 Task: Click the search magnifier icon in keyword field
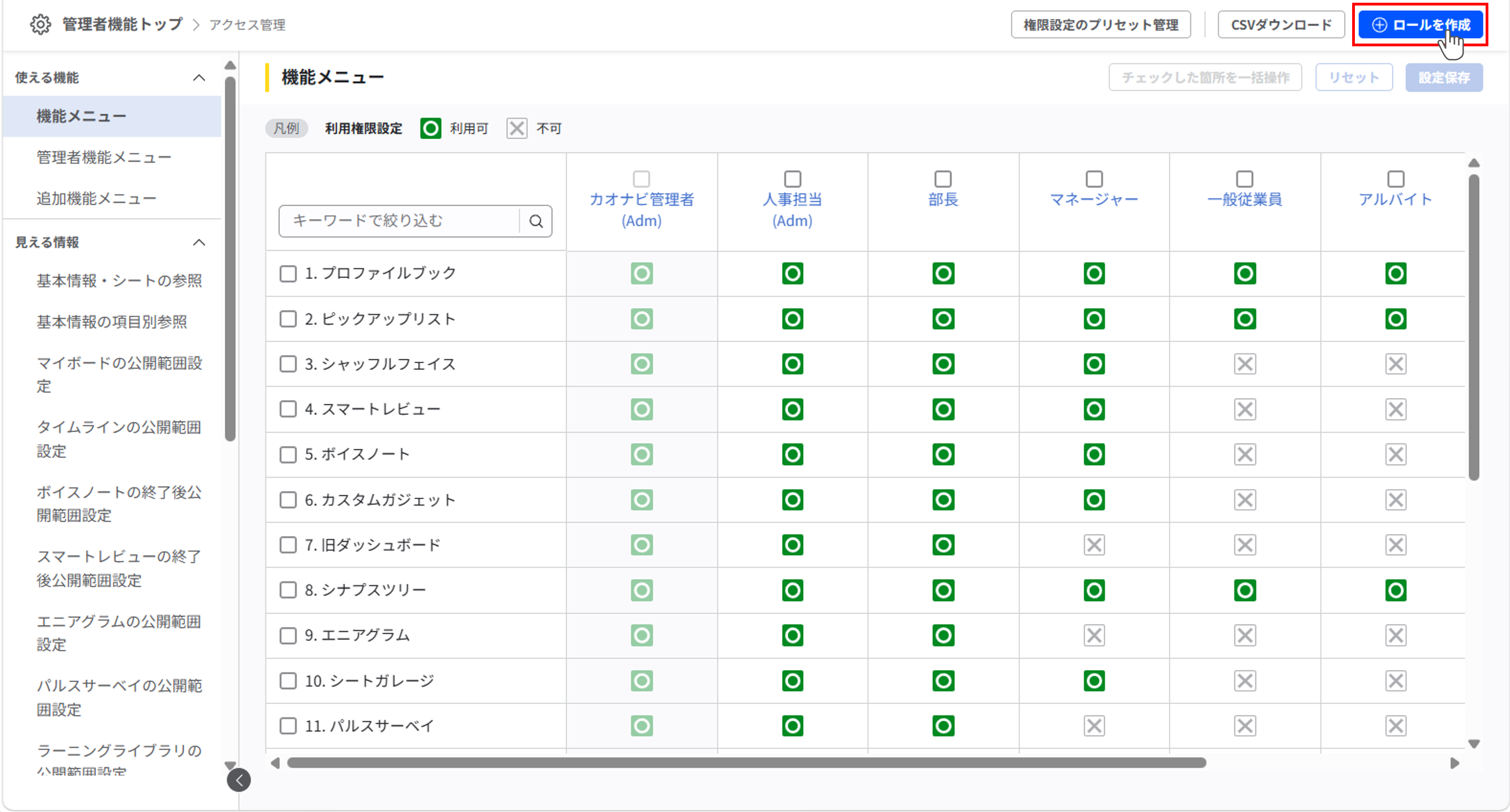[x=536, y=221]
